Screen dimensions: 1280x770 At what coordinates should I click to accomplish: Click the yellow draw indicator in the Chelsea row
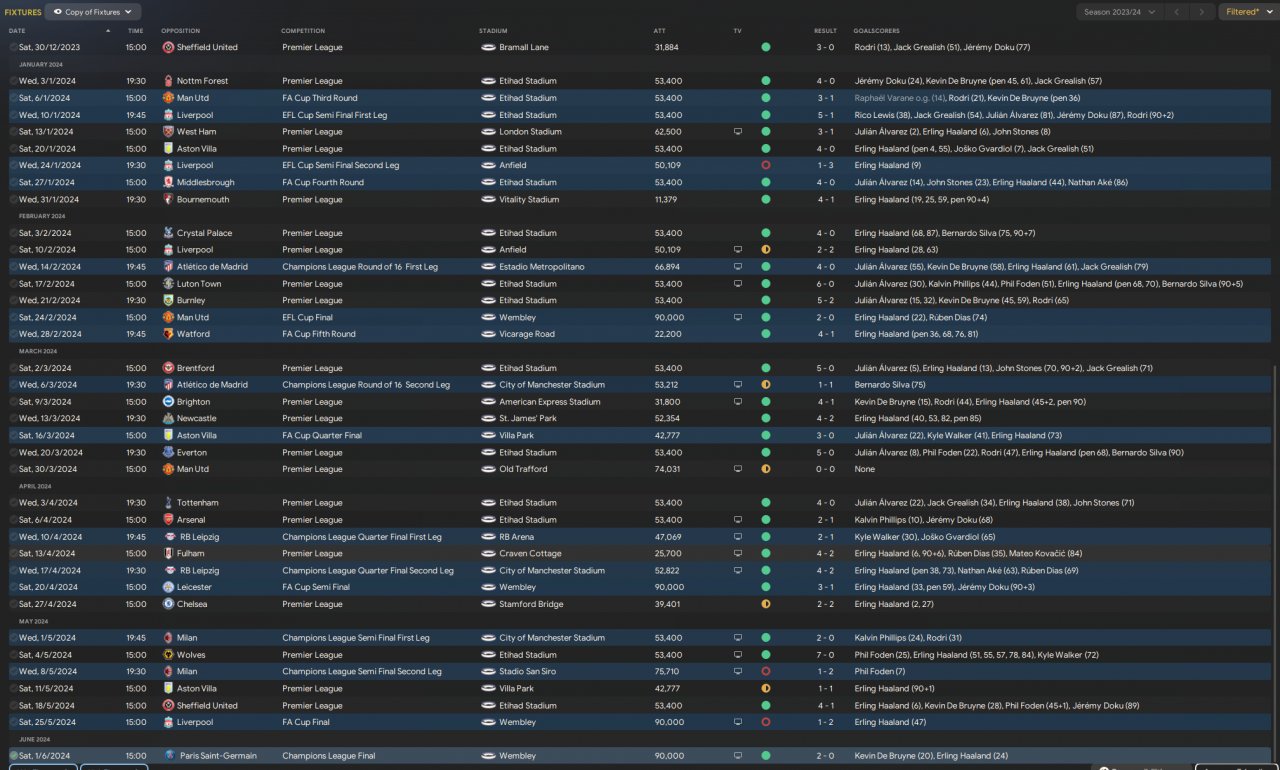tap(766, 604)
